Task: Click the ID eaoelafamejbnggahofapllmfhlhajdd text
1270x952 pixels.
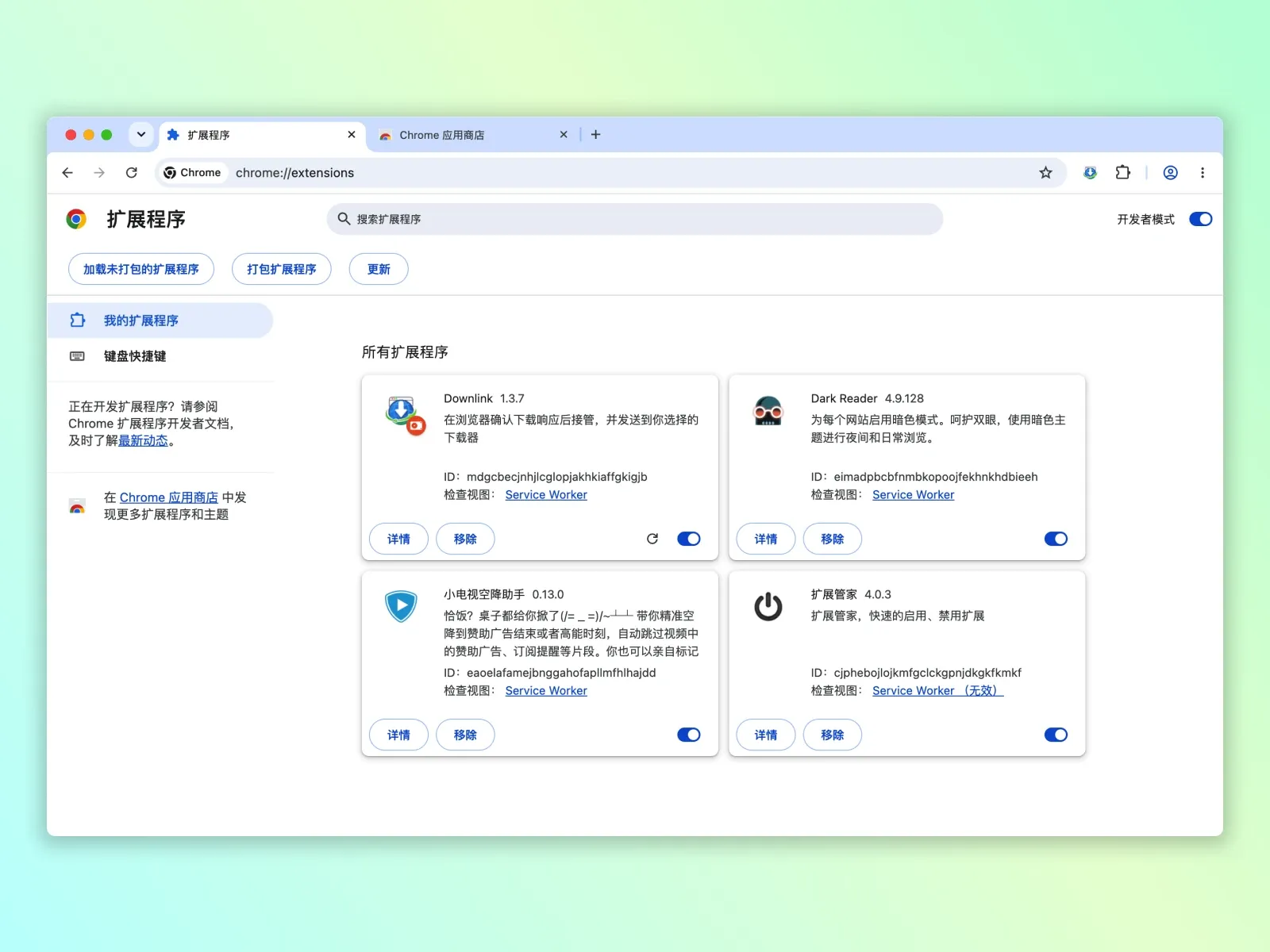Action: pyautogui.click(x=561, y=673)
